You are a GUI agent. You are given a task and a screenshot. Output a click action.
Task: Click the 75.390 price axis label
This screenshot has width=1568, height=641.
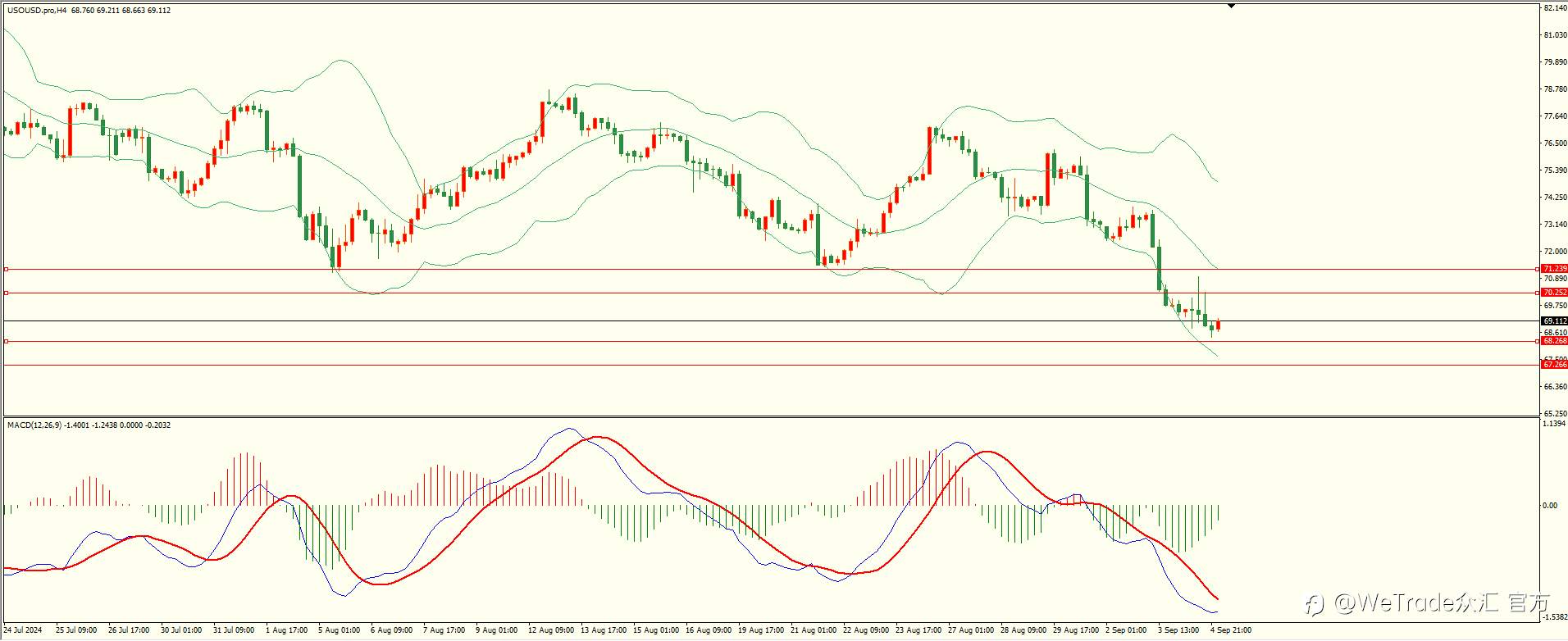(x=1555, y=170)
